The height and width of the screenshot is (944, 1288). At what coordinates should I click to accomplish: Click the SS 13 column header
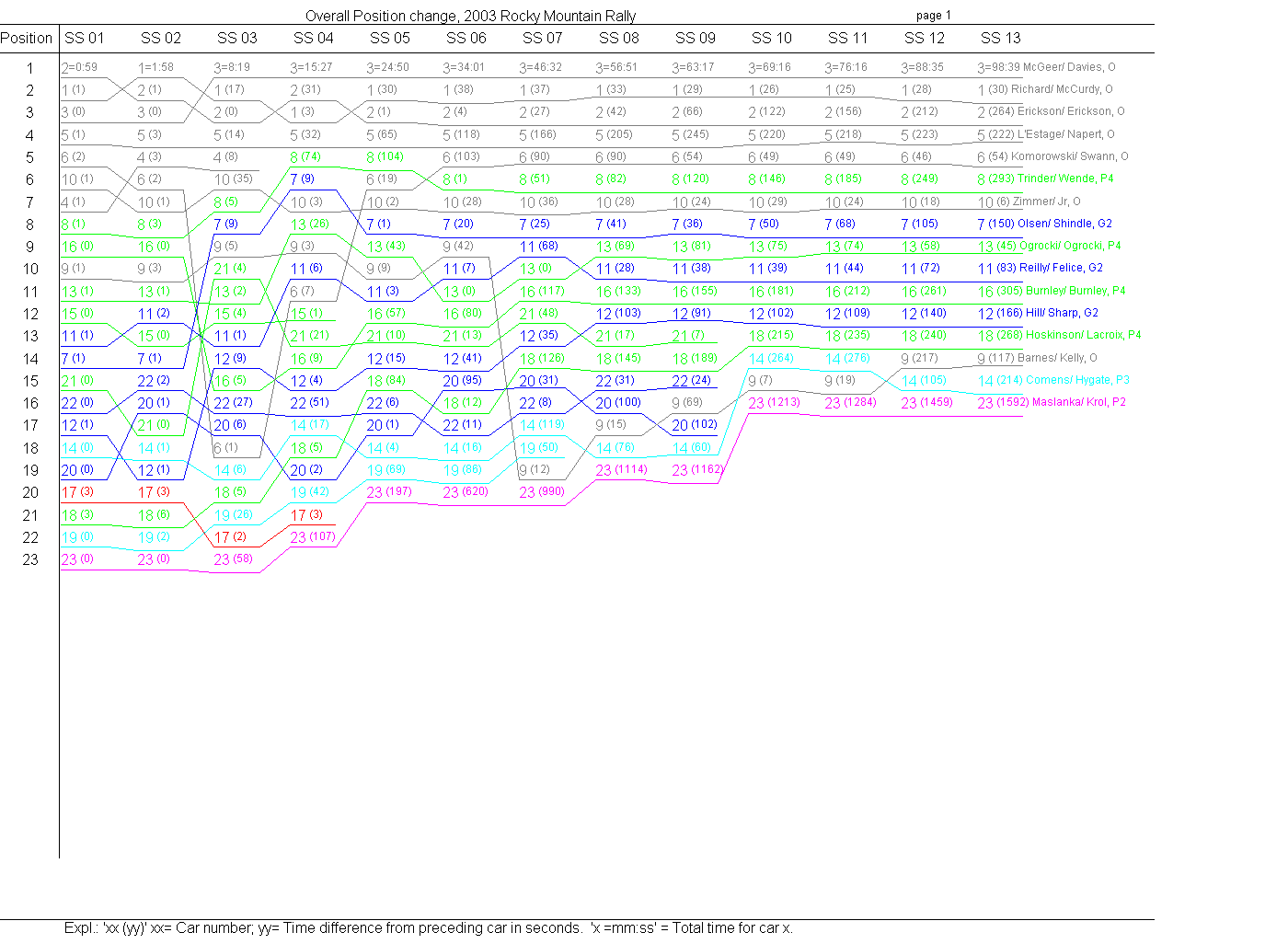click(1000, 38)
